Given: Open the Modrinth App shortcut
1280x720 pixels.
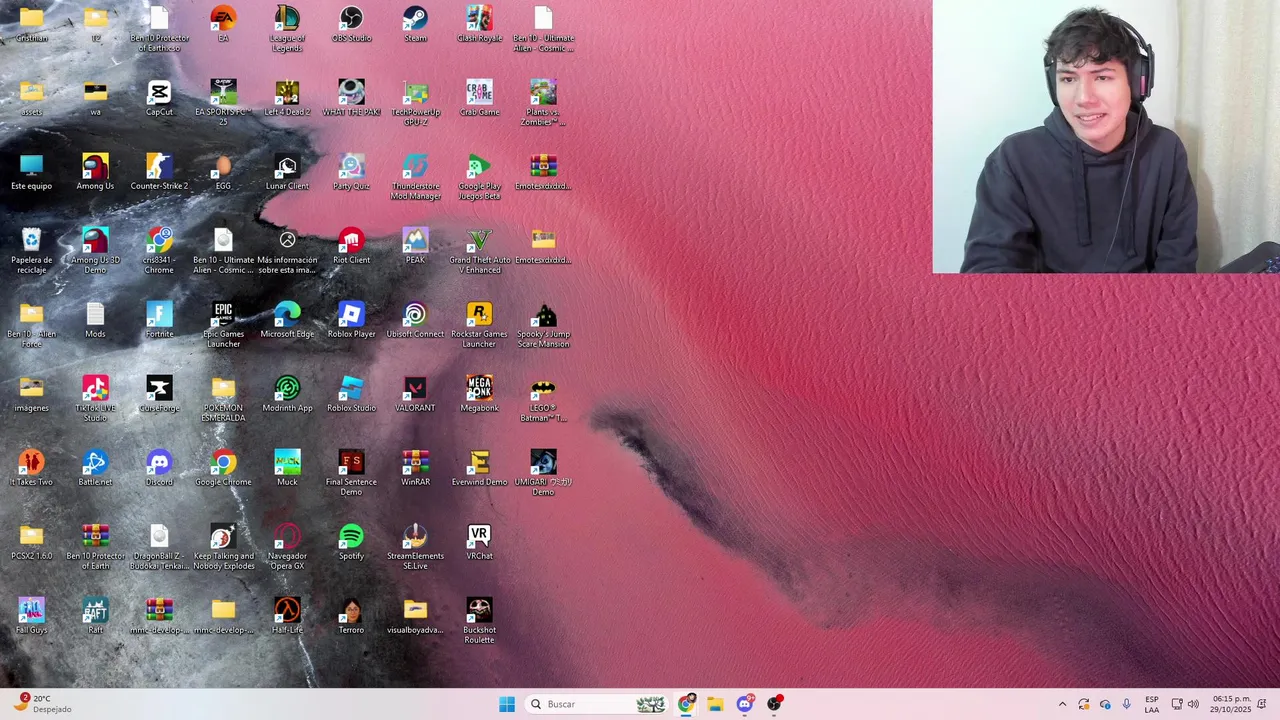Looking at the screenshot, I should tap(287, 394).
